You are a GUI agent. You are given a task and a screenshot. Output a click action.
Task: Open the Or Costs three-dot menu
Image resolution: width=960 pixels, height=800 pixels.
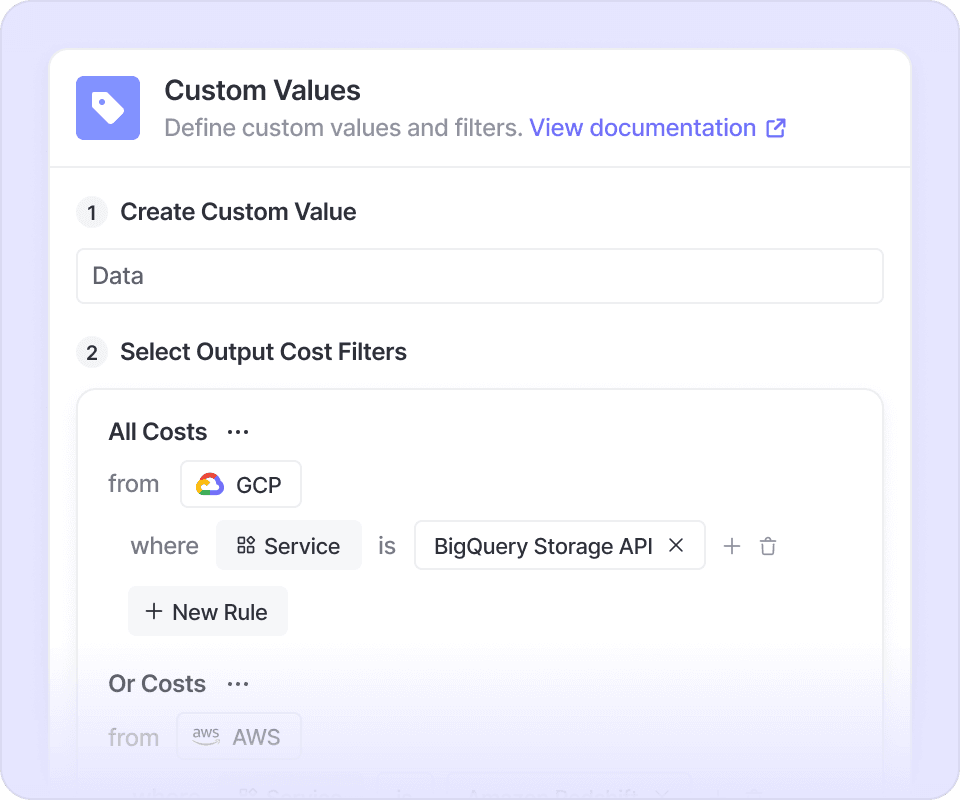pyautogui.click(x=238, y=684)
